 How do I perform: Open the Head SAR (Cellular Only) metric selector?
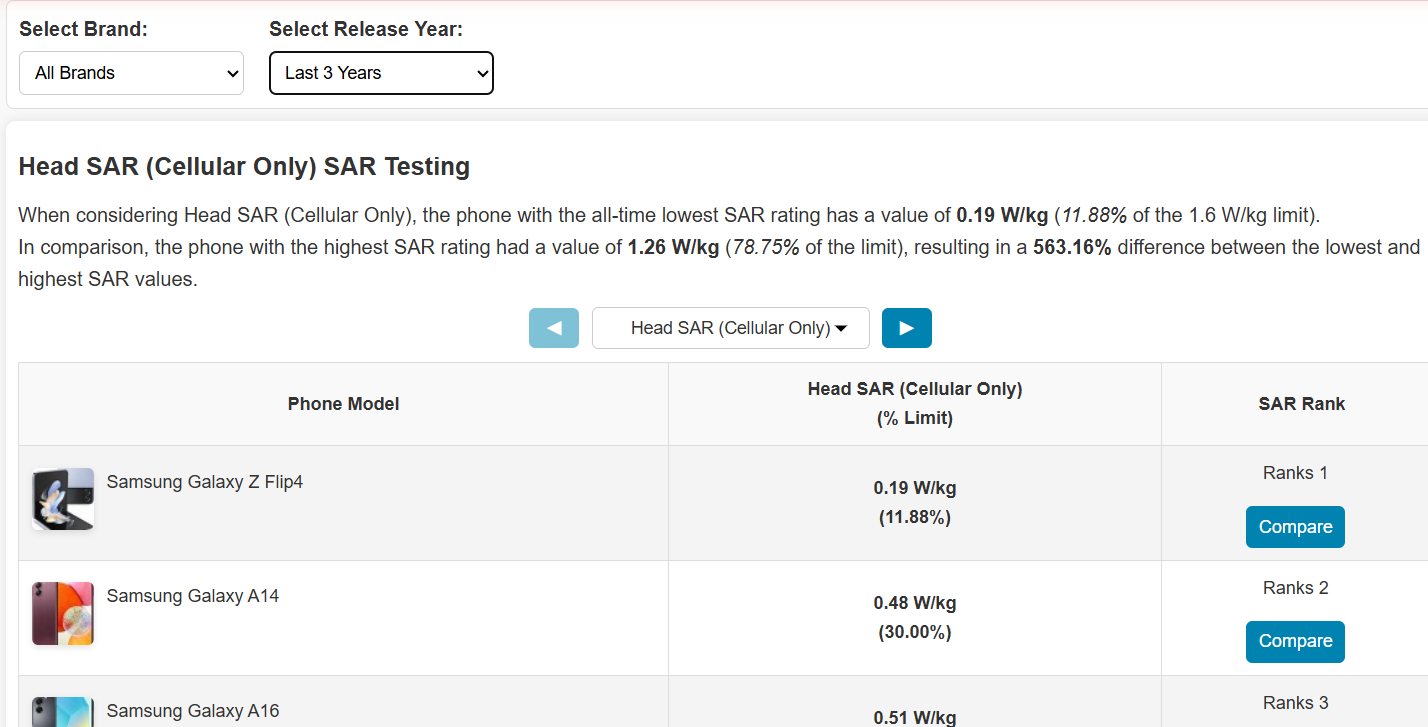730,327
